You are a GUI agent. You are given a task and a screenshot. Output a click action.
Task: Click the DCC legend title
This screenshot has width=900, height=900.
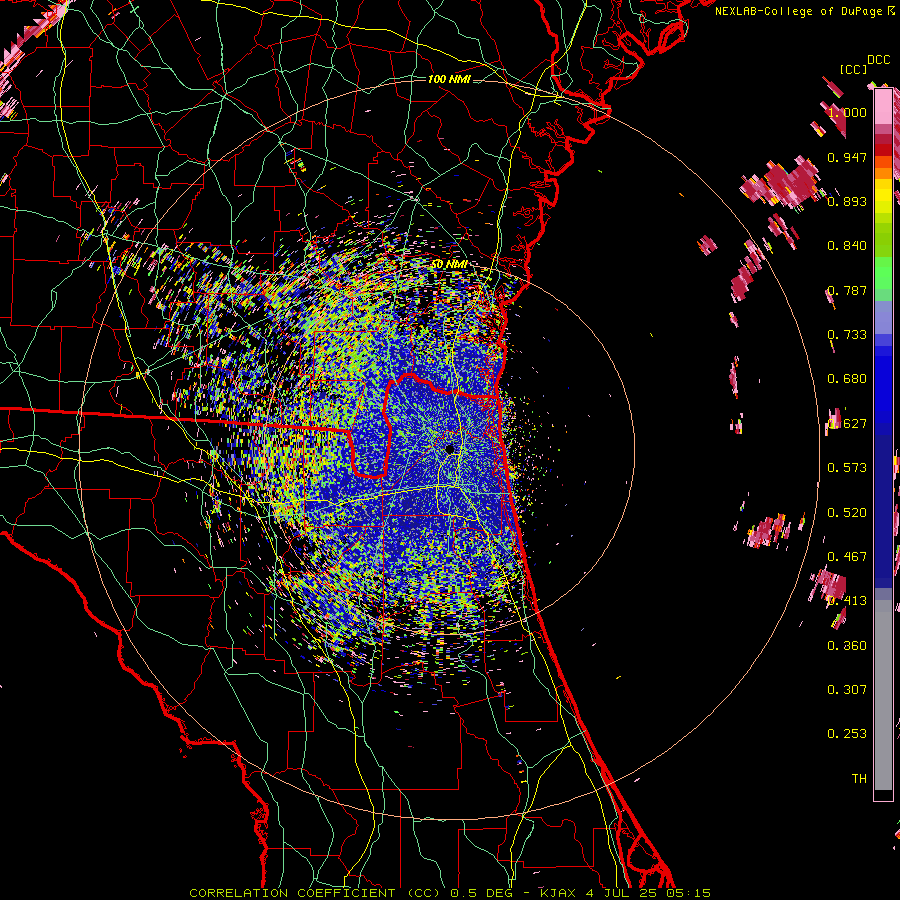click(x=878, y=60)
